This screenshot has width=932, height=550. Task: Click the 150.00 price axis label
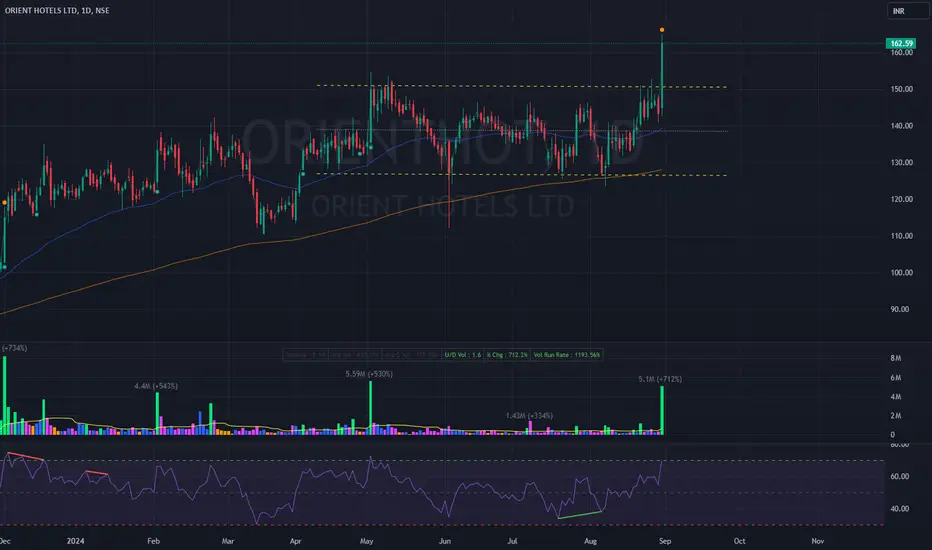click(901, 89)
